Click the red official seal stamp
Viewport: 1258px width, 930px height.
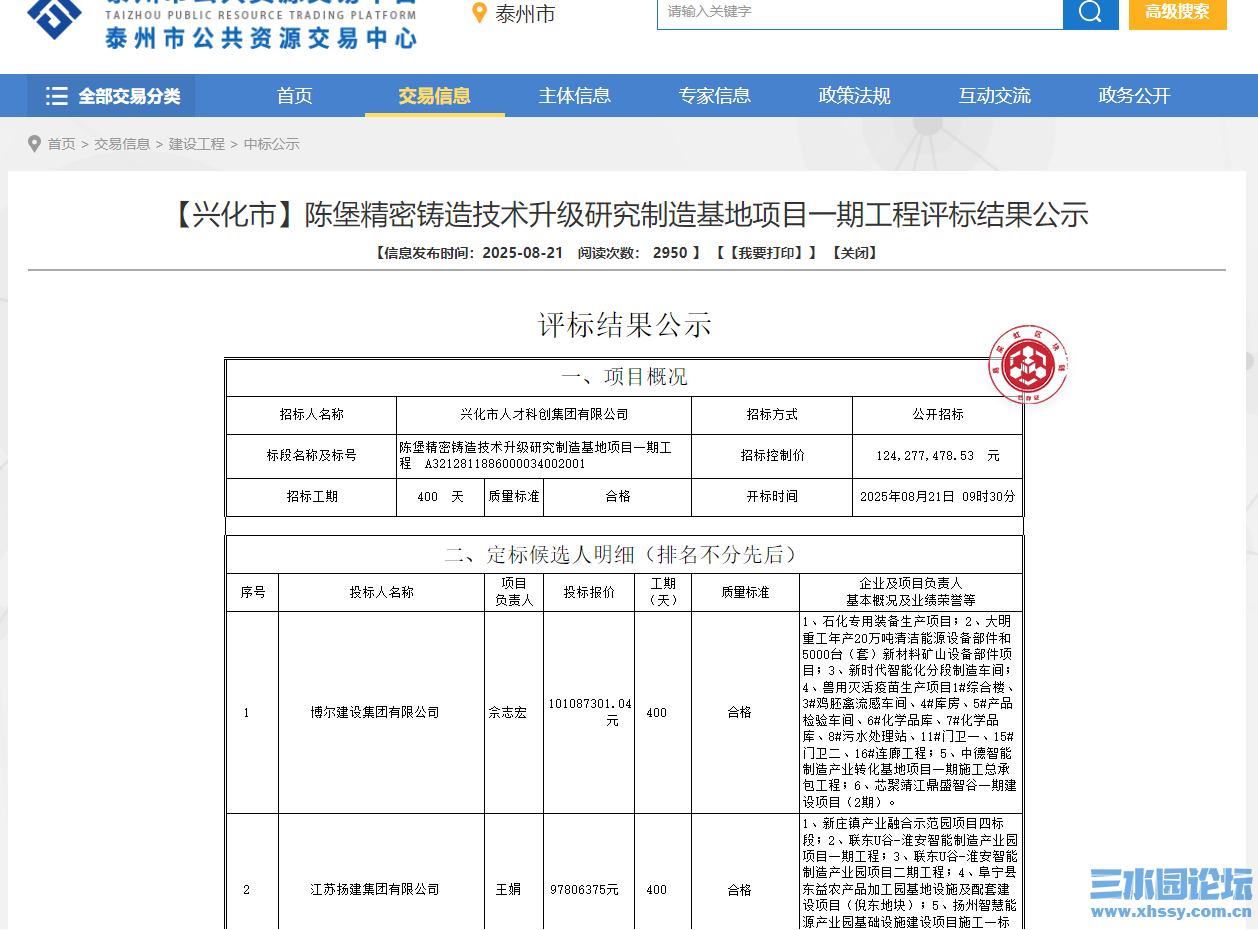tap(1026, 365)
